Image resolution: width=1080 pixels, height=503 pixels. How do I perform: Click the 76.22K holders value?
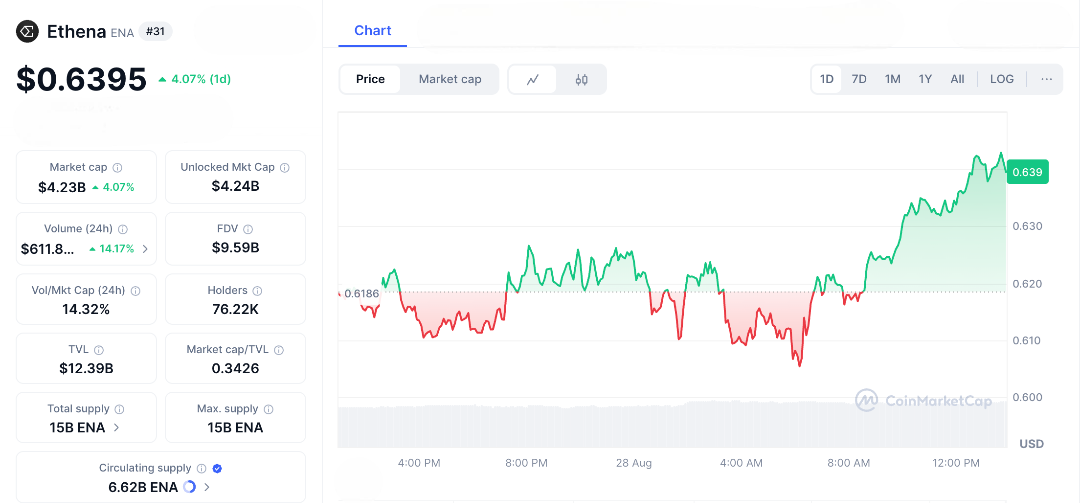point(236,309)
